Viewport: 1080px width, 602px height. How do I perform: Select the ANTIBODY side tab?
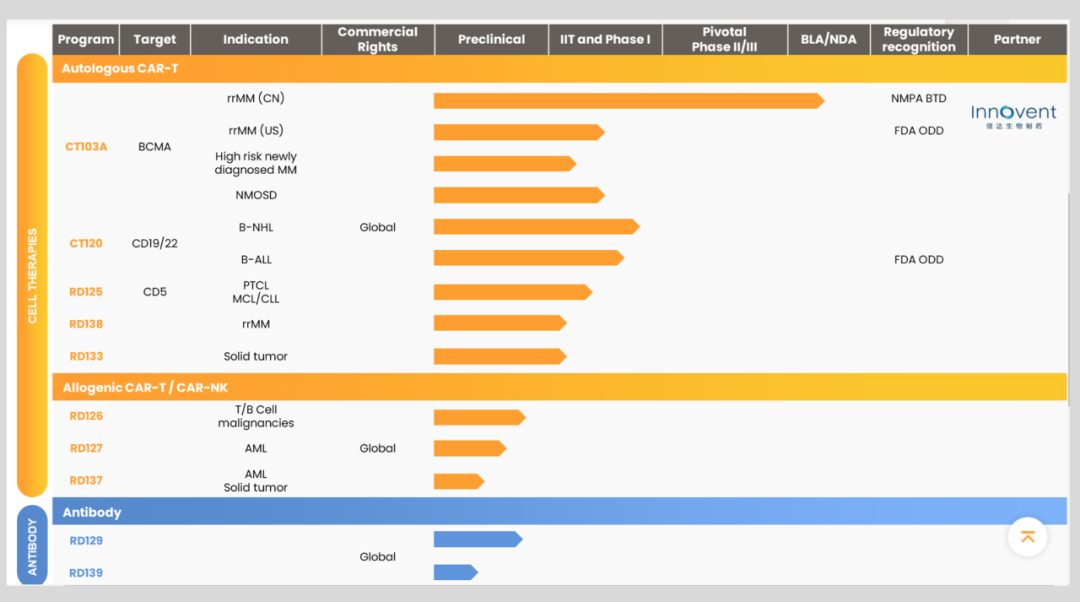[x=32, y=546]
